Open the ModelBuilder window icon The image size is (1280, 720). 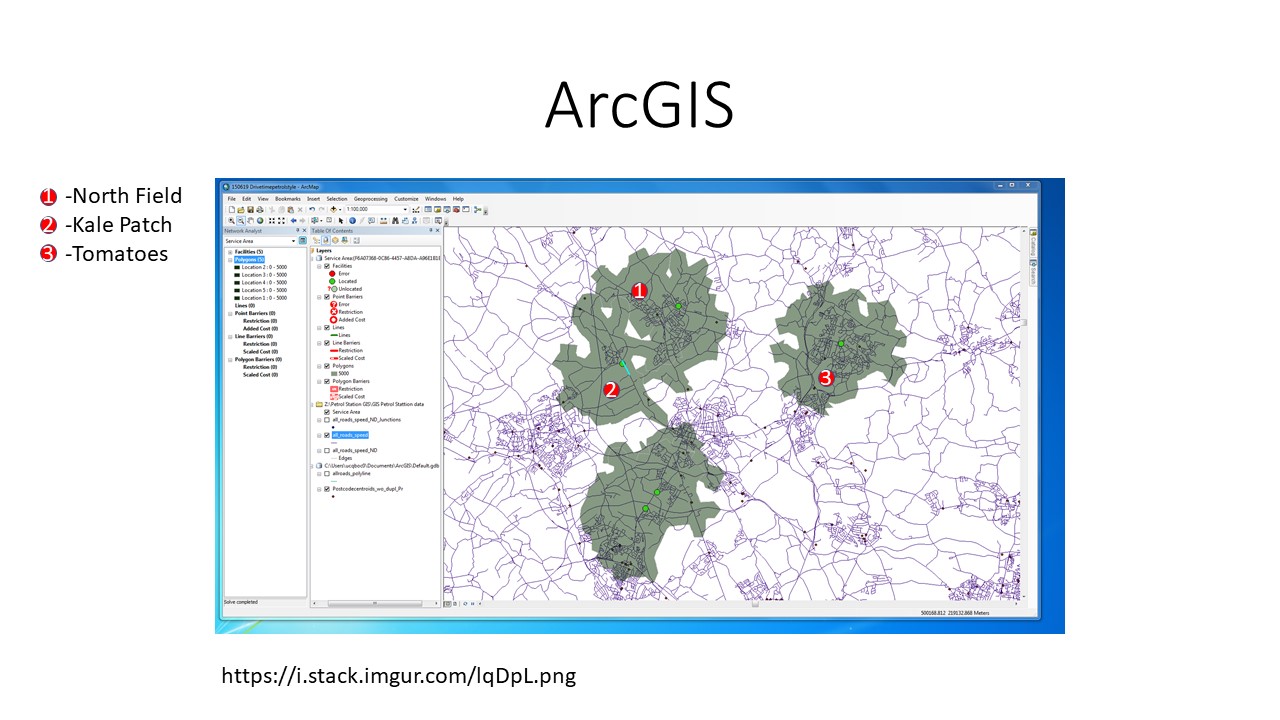(478, 210)
